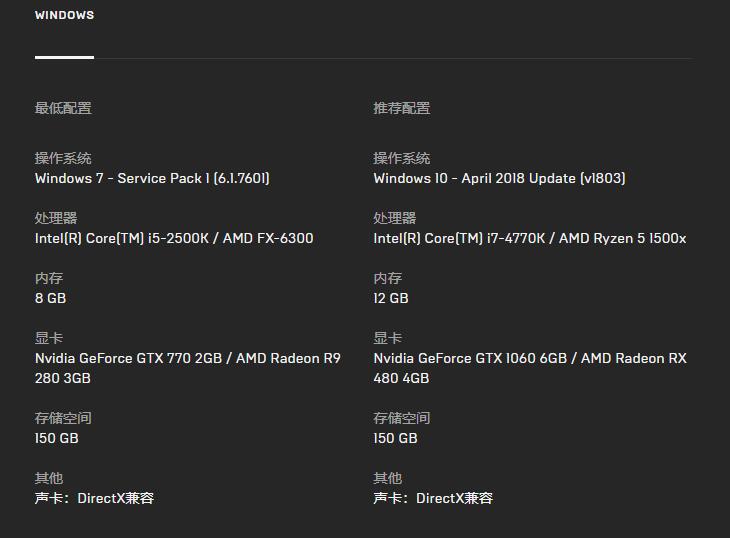The height and width of the screenshot is (538, 730).
Task: Click the 处理器 label in the recommended column
Action: pyautogui.click(x=395, y=218)
